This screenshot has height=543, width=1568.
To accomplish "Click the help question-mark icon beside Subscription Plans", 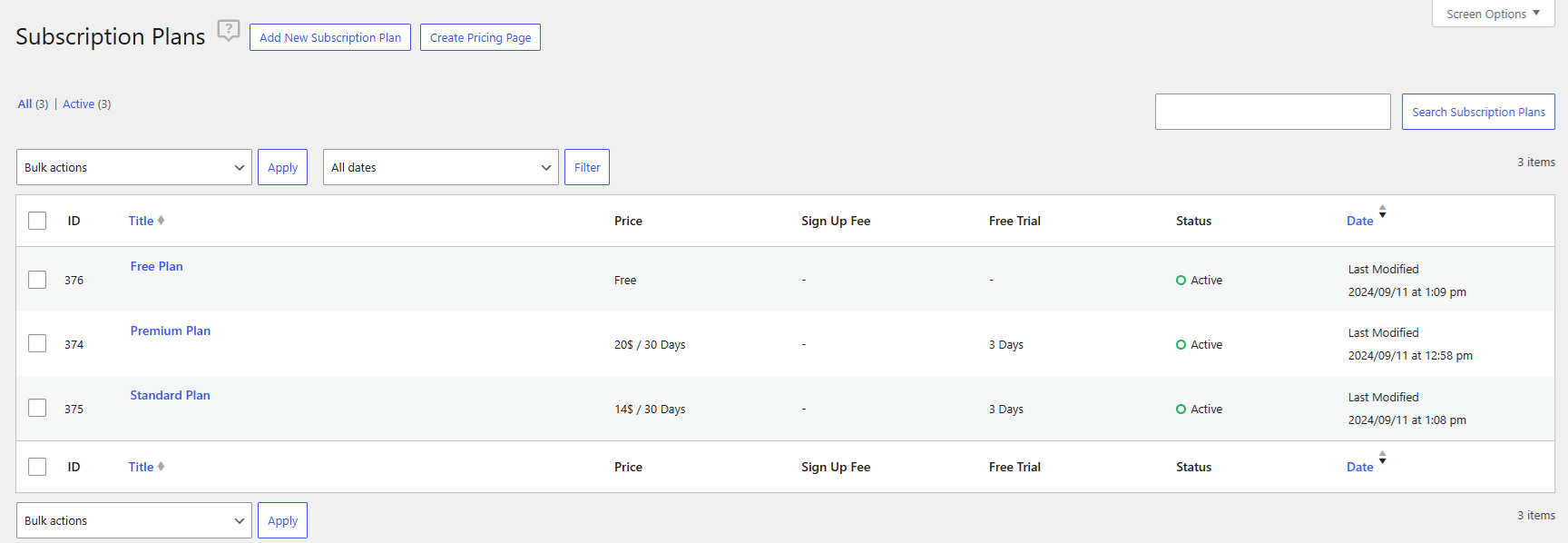I will click(229, 31).
